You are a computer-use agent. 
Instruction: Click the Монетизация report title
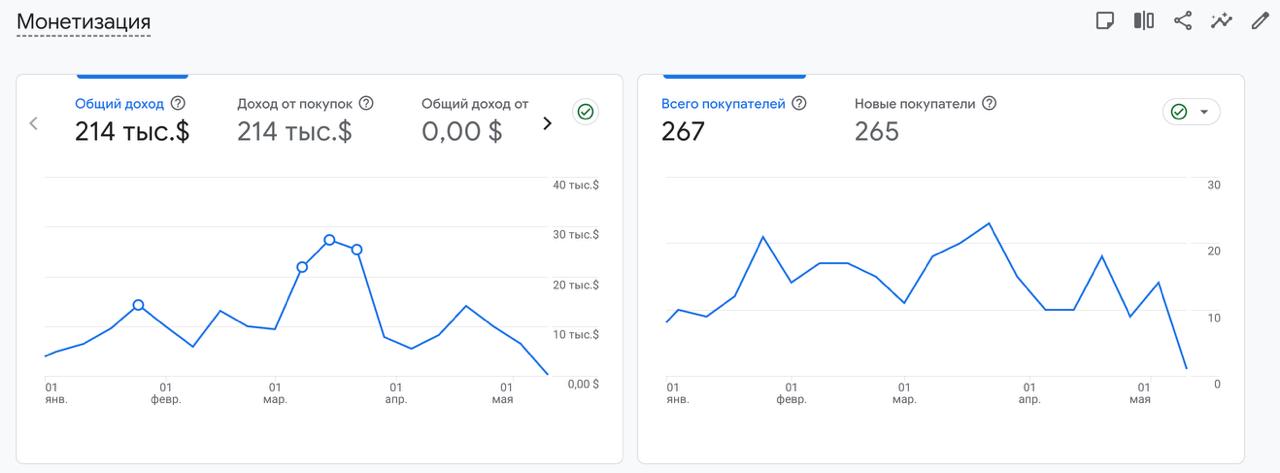point(83,21)
